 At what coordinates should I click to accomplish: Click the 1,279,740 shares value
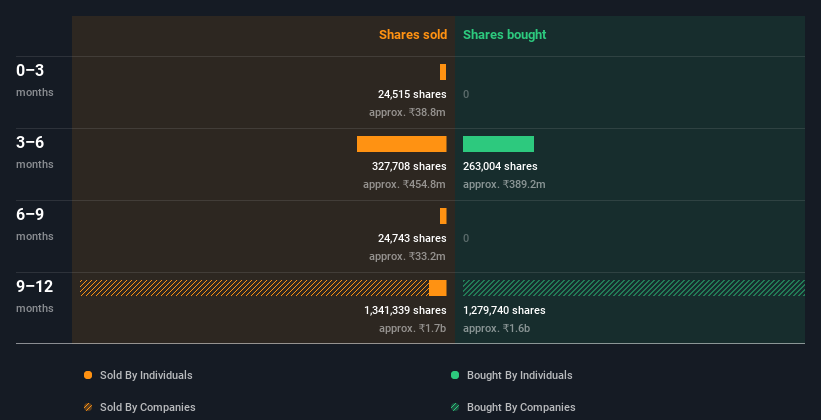pos(504,310)
